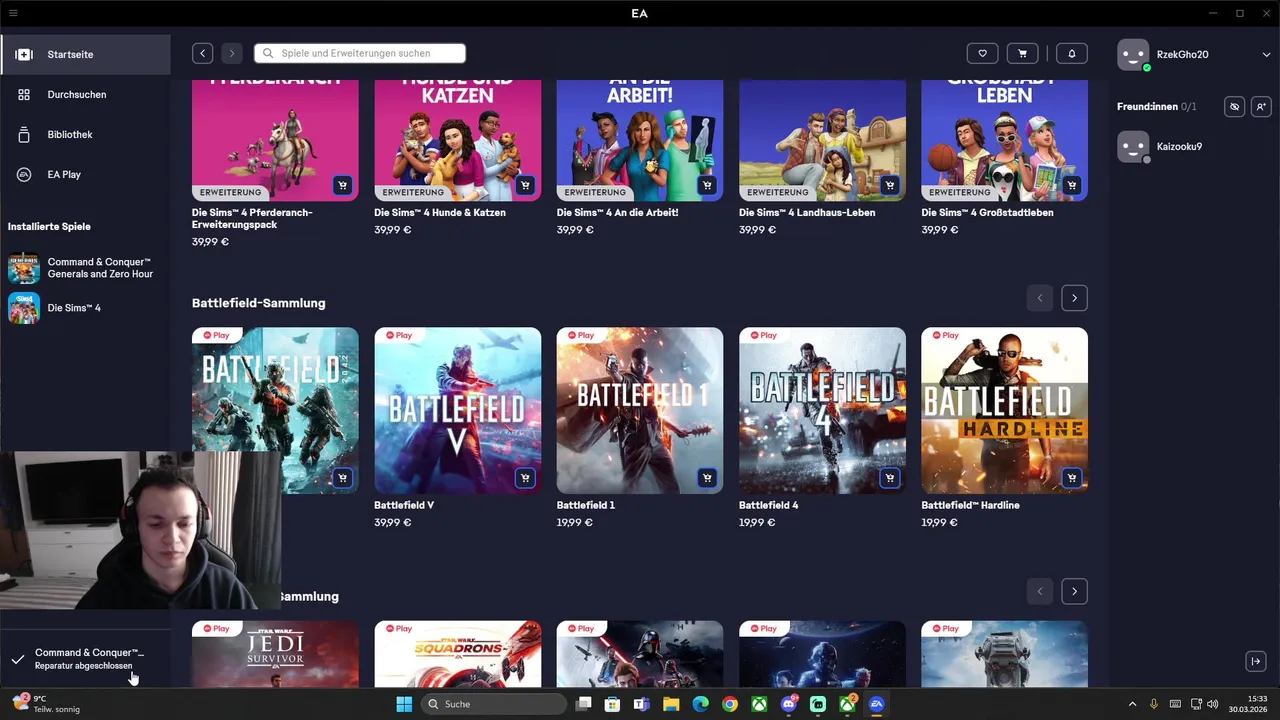
Task: Expand RzekGho20 account dropdown
Action: point(1266,55)
